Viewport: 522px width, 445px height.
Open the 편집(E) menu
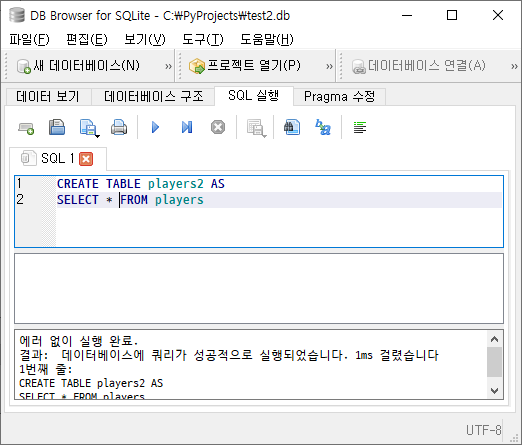coord(87,40)
